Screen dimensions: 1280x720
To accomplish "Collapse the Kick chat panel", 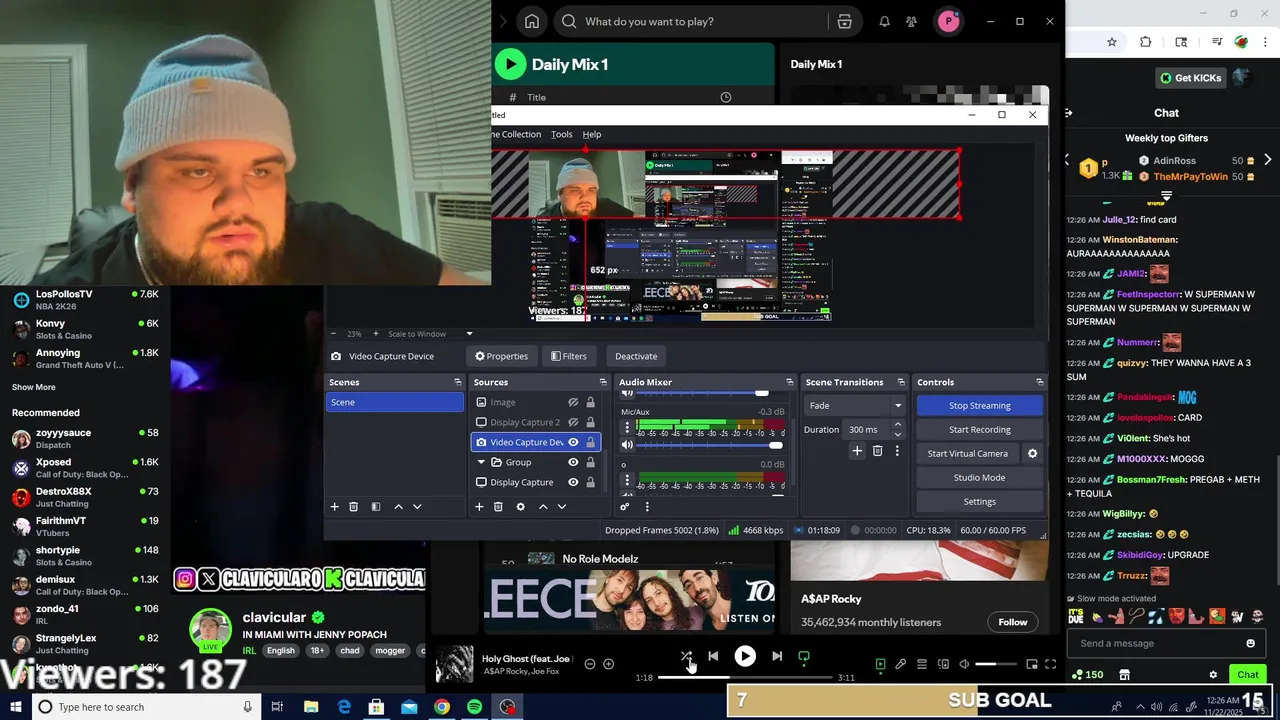I will pyautogui.click(x=1069, y=113).
